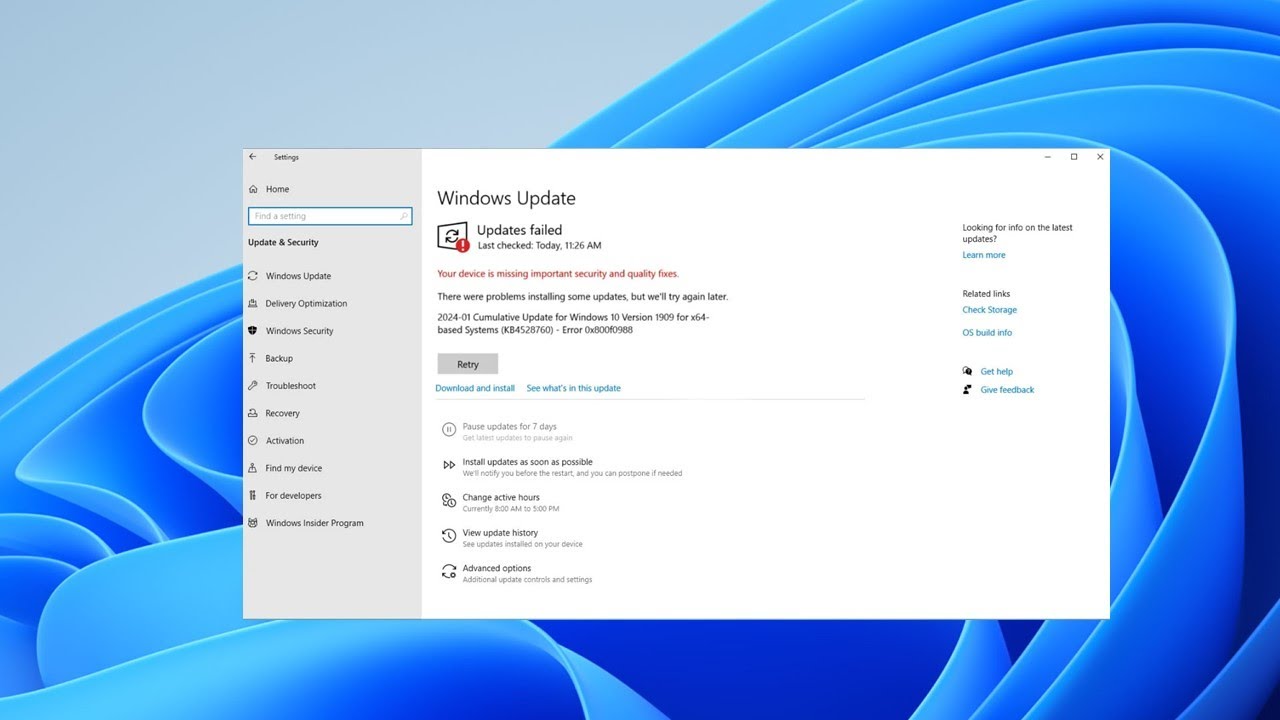Click the Activation checkmark icon
Viewport: 1280px width, 720px height.
(x=253, y=441)
